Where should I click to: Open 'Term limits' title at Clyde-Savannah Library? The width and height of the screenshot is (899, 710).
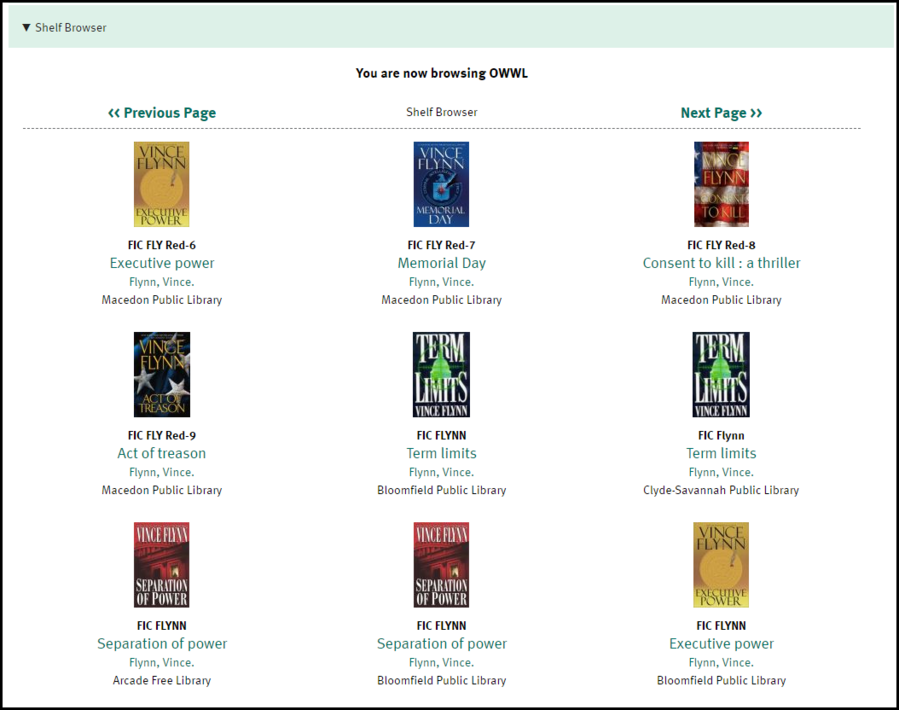[721, 454]
